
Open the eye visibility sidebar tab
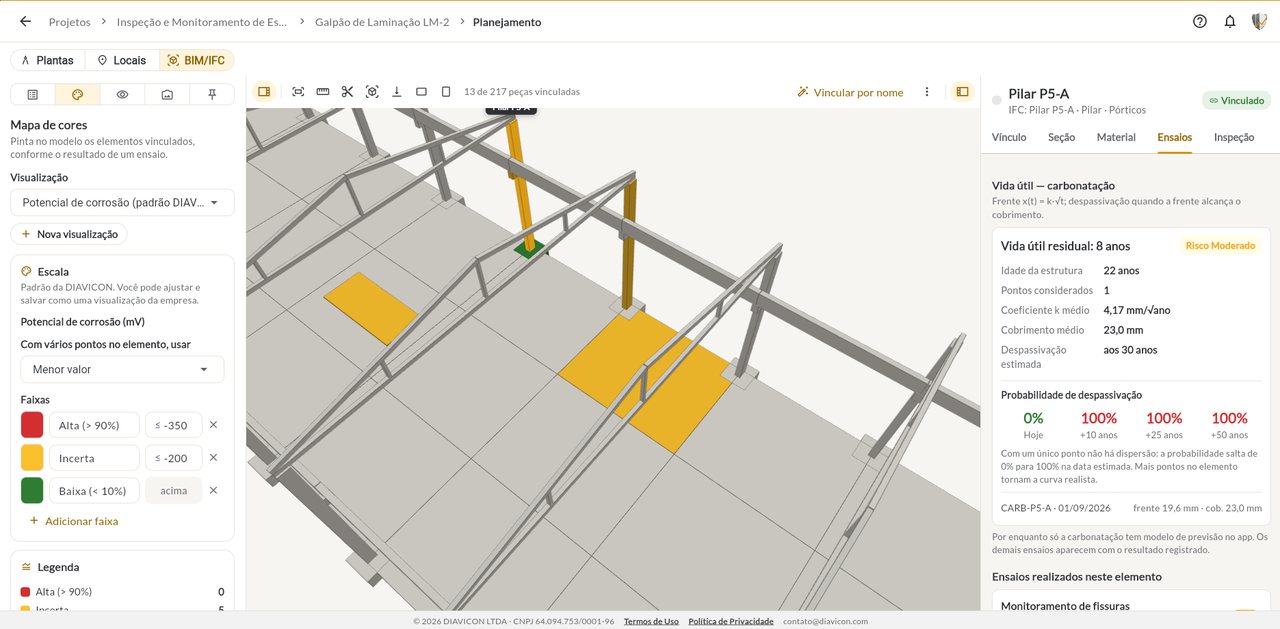tap(122, 94)
